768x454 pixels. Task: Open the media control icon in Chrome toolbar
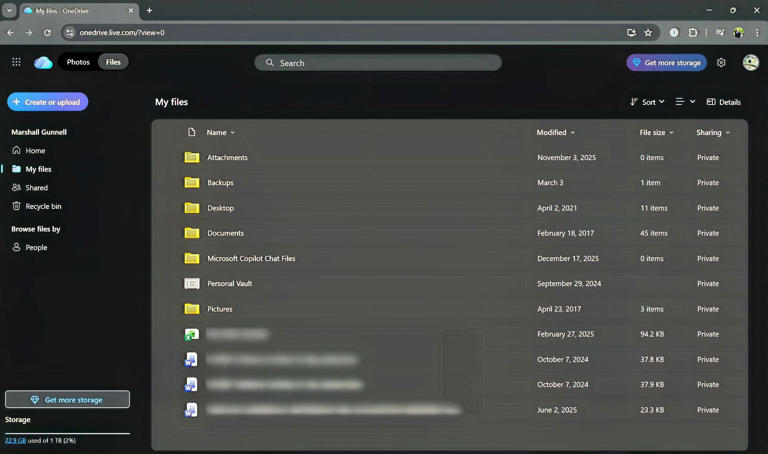pyautogui.click(x=720, y=33)
